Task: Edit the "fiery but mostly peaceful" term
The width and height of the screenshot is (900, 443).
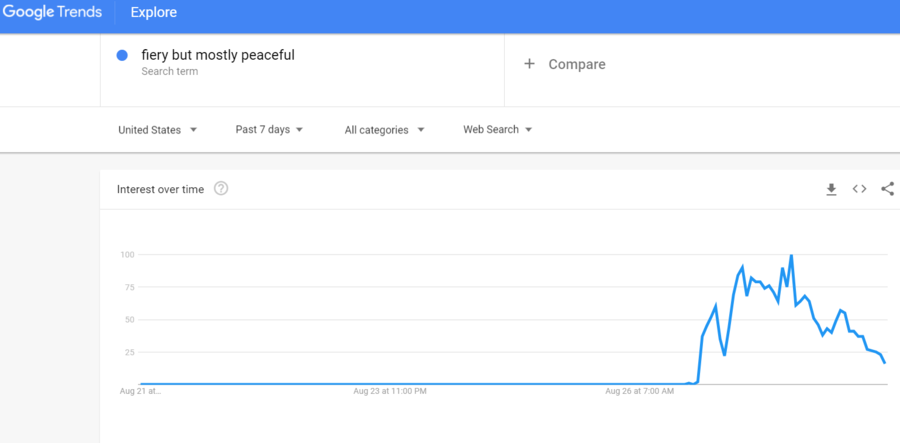Action: [x=218, y=55]
